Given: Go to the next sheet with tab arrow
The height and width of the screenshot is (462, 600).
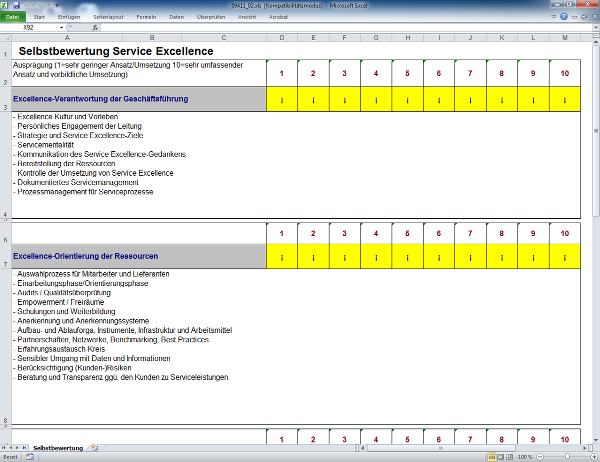Looking at the screenshot, I should 17,447.
